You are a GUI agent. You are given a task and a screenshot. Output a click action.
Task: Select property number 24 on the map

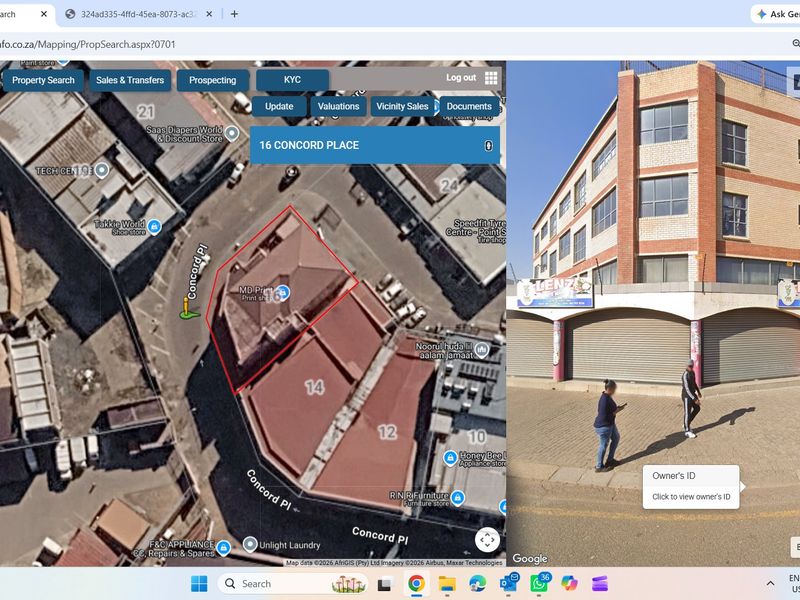pyautogui.click(x=449, y=185)
